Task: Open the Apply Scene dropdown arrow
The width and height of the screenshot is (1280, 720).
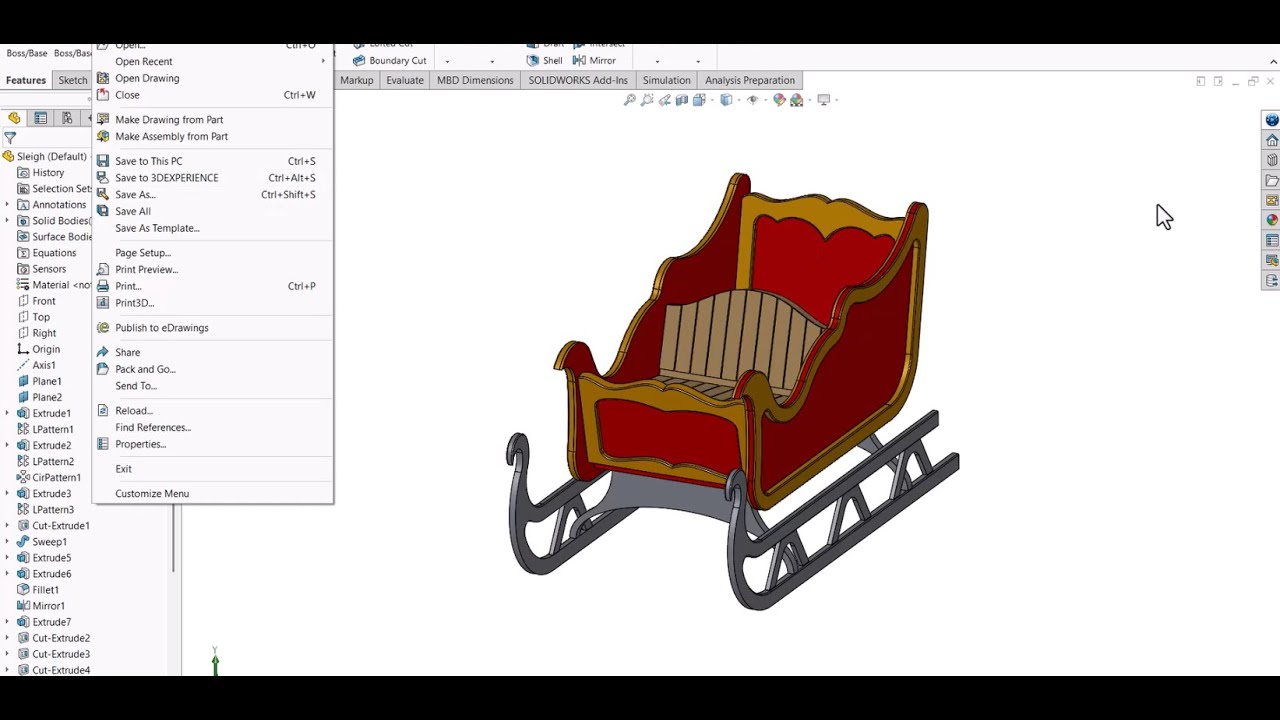Action: pos(810,100)
